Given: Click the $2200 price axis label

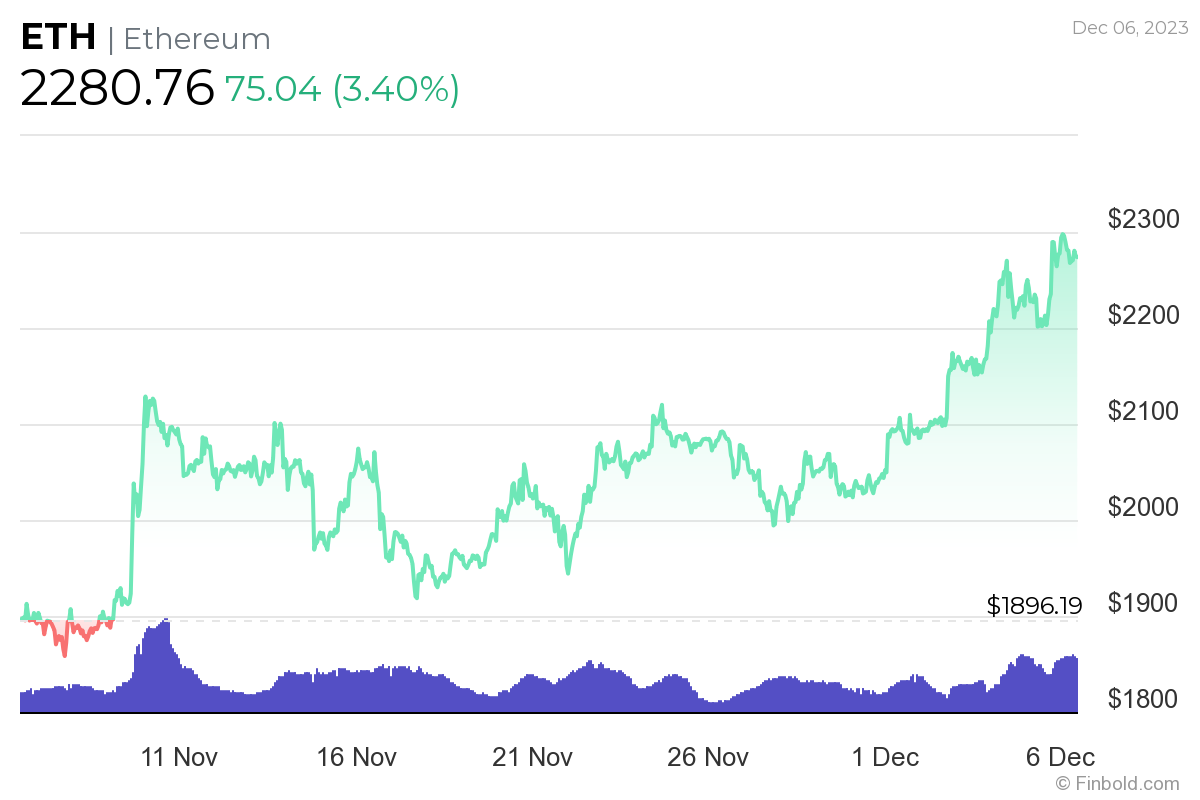Looking at the screenshot, I should click(x=1143, y=315).
